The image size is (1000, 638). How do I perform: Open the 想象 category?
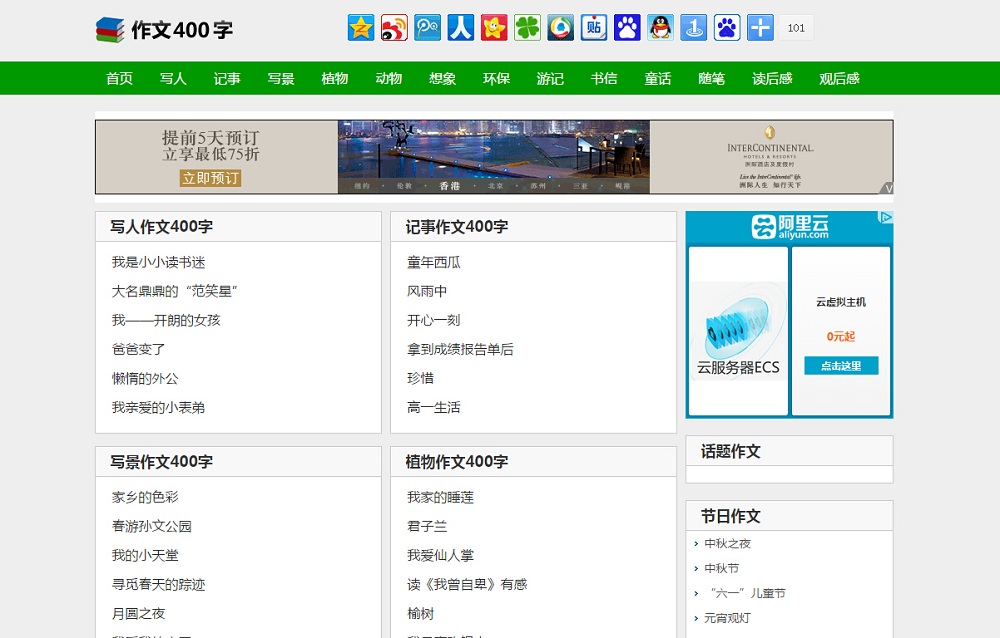coord(443,78)
